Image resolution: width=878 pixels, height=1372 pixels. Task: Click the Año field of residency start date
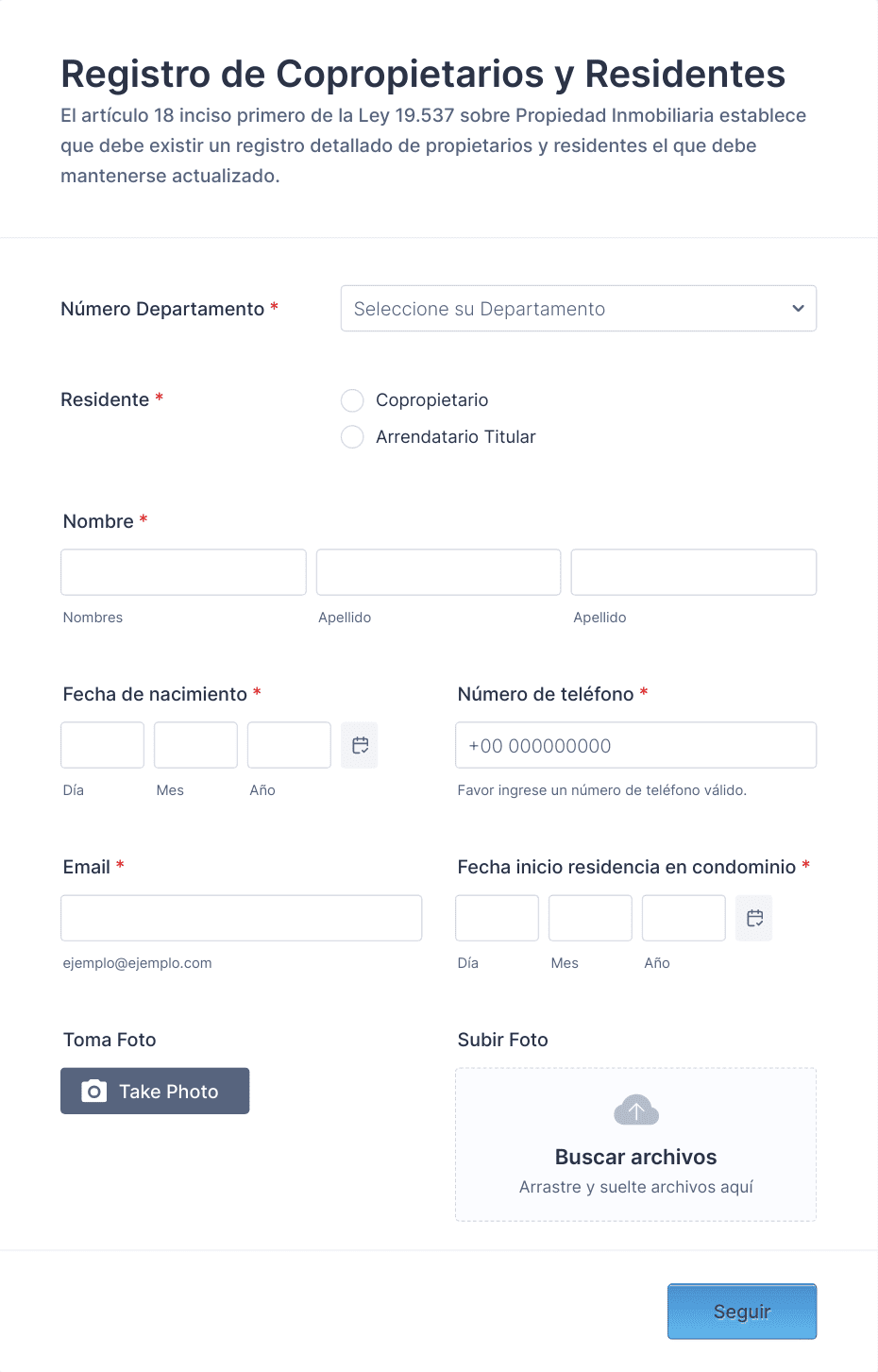[x=684, y=918]
